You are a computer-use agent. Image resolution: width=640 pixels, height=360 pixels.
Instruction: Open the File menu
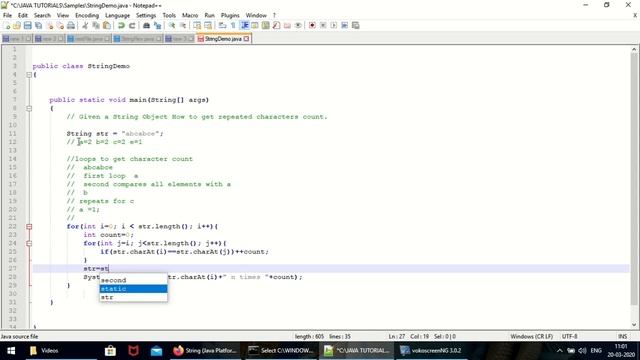[7, 15]
